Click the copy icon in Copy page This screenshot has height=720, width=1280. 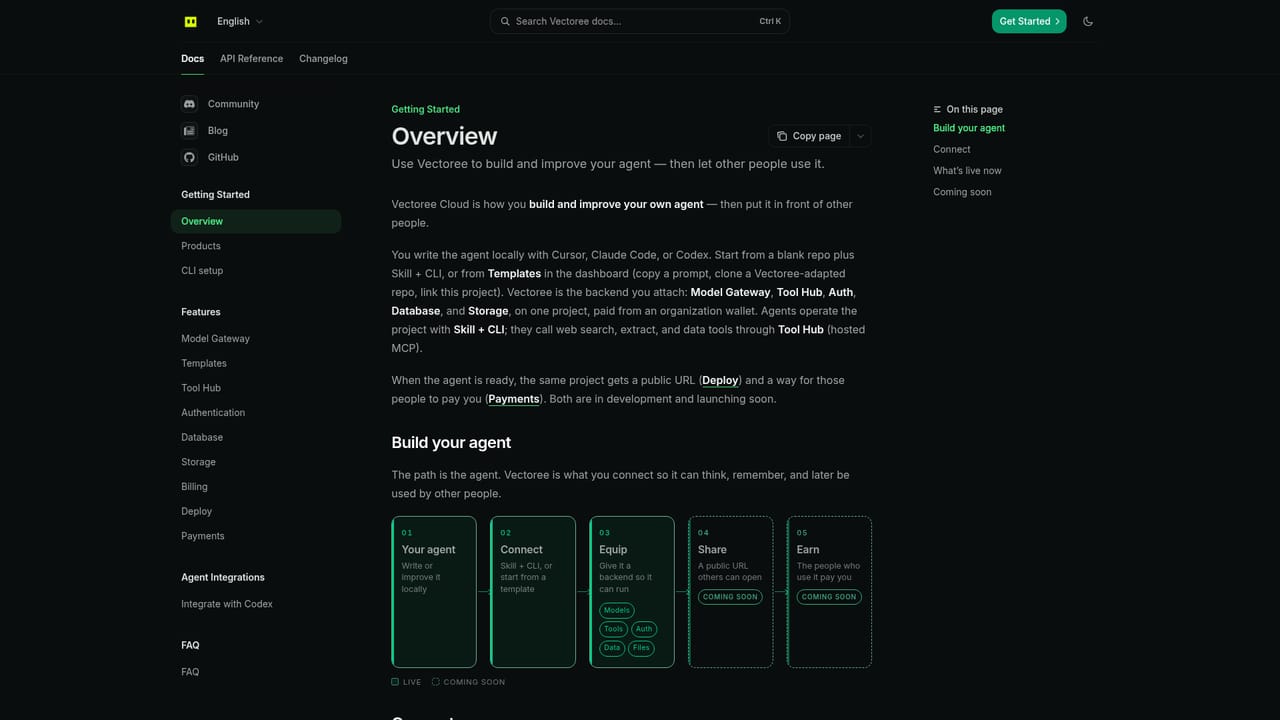[782, 136]
